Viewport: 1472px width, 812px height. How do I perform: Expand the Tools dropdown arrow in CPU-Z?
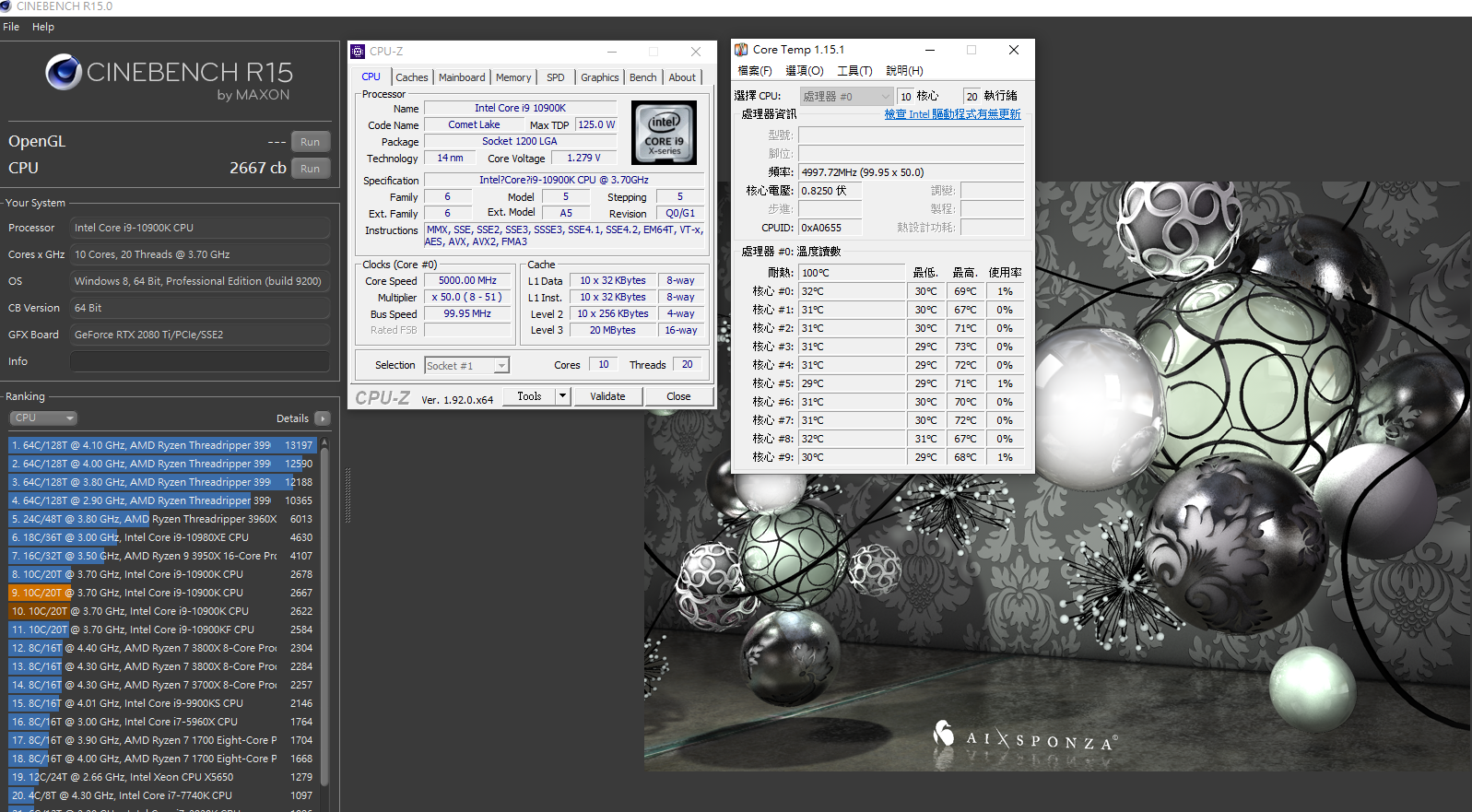pyautogui.click(x=562, y=396)
